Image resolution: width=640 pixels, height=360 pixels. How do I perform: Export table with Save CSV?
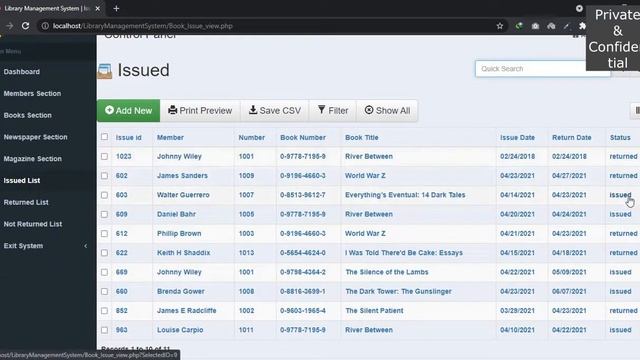tap(275, 111)
